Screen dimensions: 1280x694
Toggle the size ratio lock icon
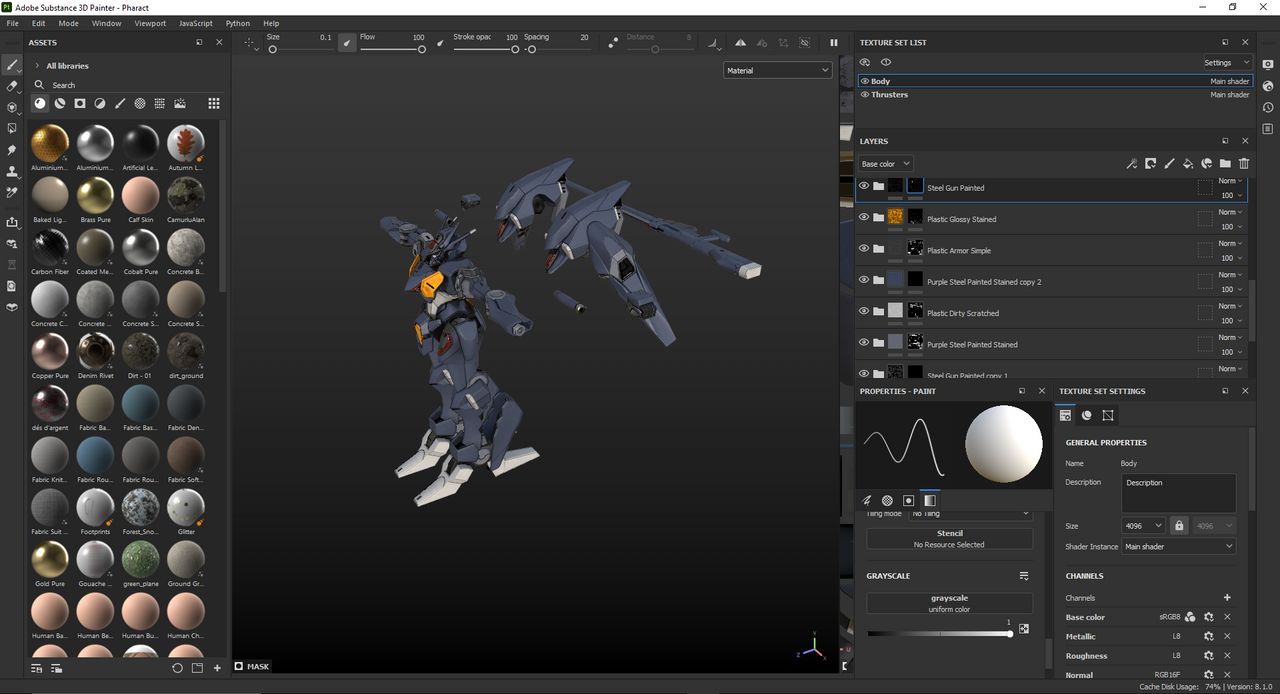coord(1179,525)
